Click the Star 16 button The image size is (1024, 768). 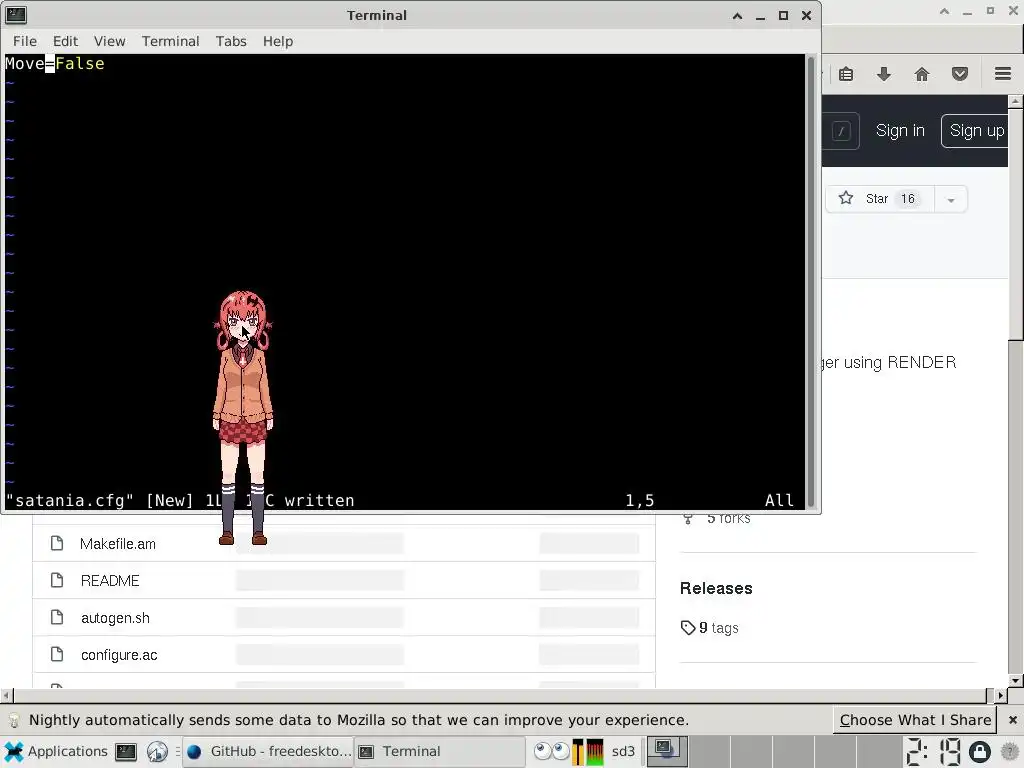880,199
